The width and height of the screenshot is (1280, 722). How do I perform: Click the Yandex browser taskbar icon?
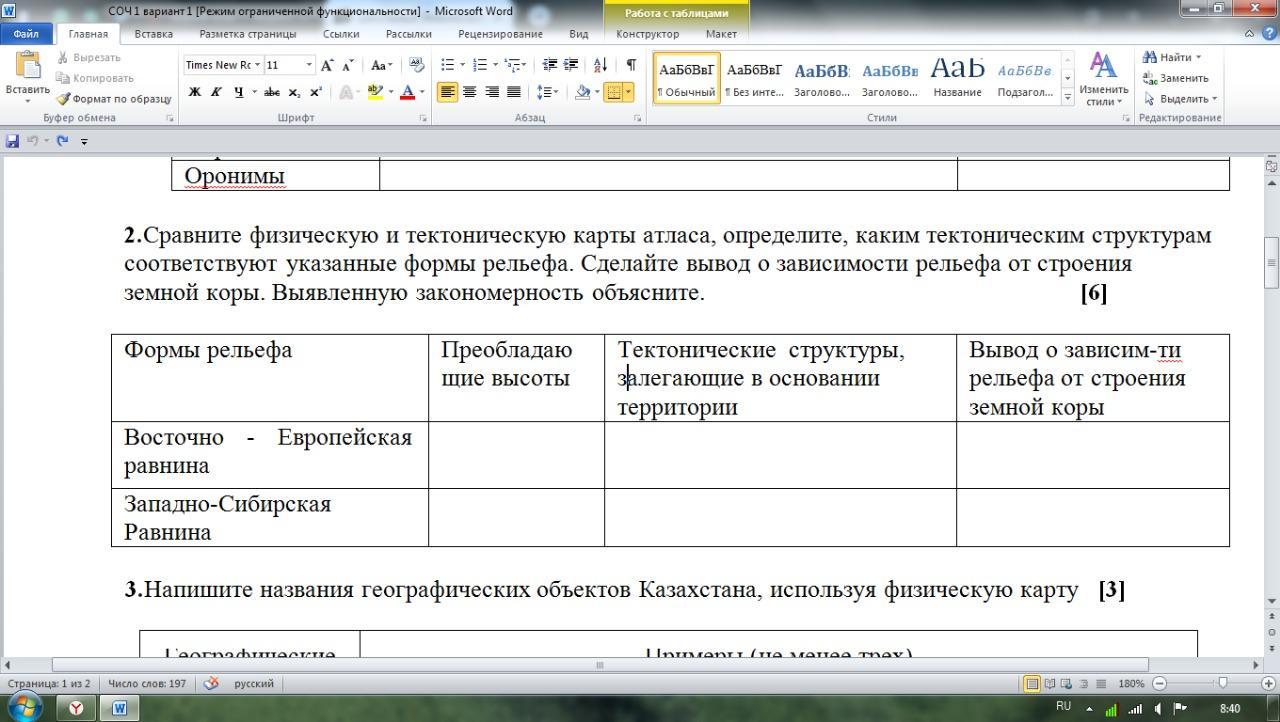click(x=77, y=708)
